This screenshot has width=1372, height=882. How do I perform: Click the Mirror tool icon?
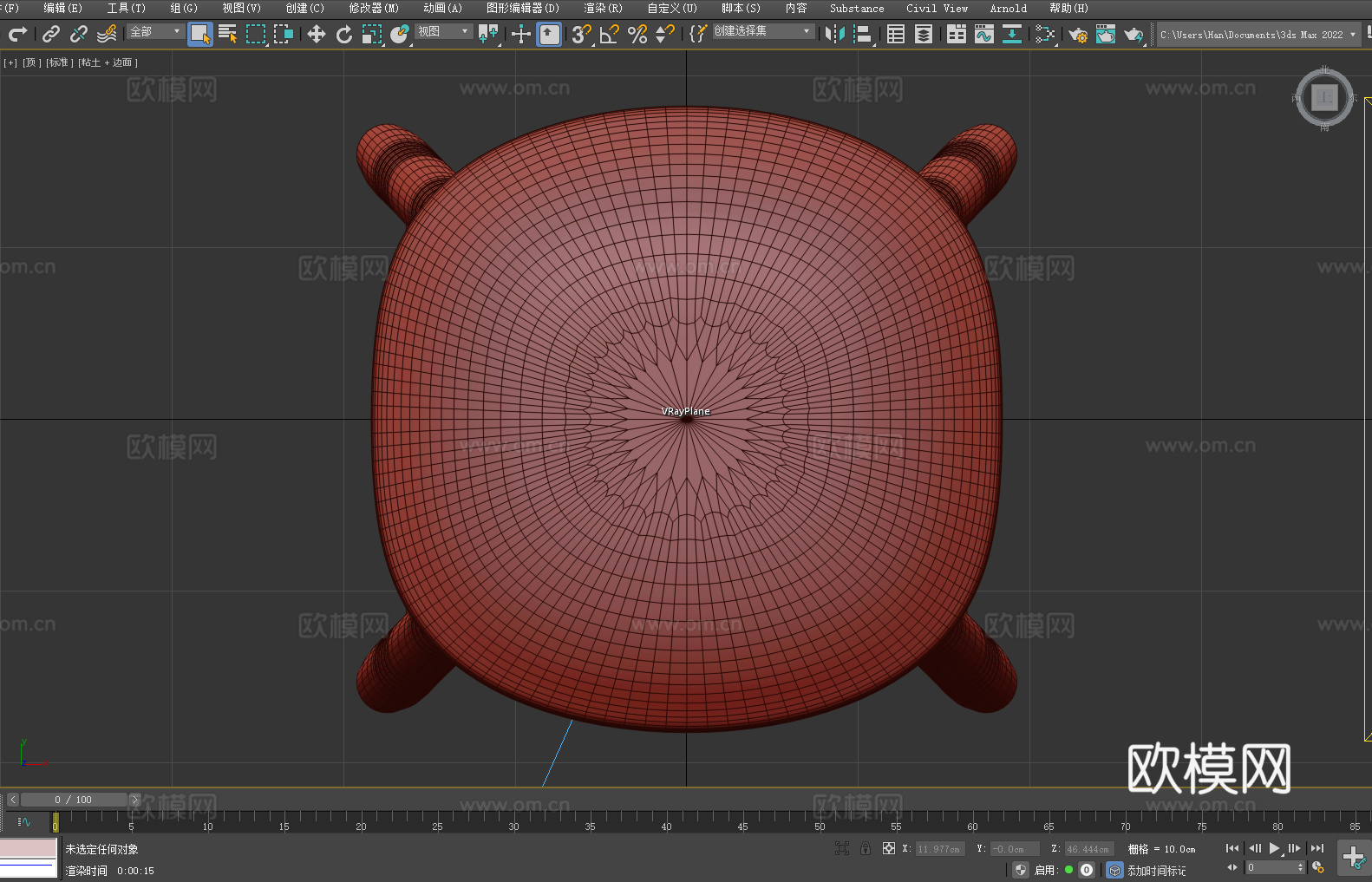[x=835, y=34]
